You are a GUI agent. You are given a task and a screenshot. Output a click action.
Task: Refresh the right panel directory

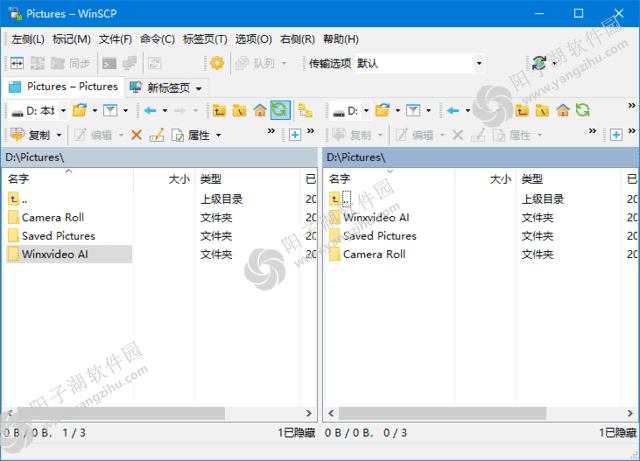coord(582,110)
